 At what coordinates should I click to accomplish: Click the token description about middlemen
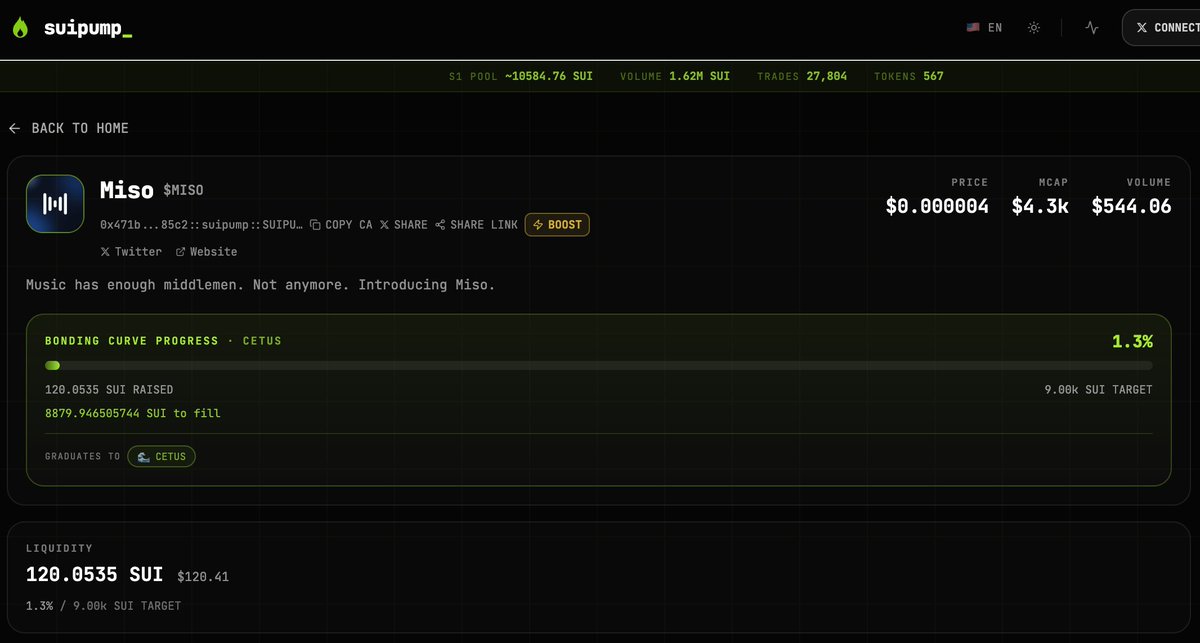(260, 285)
